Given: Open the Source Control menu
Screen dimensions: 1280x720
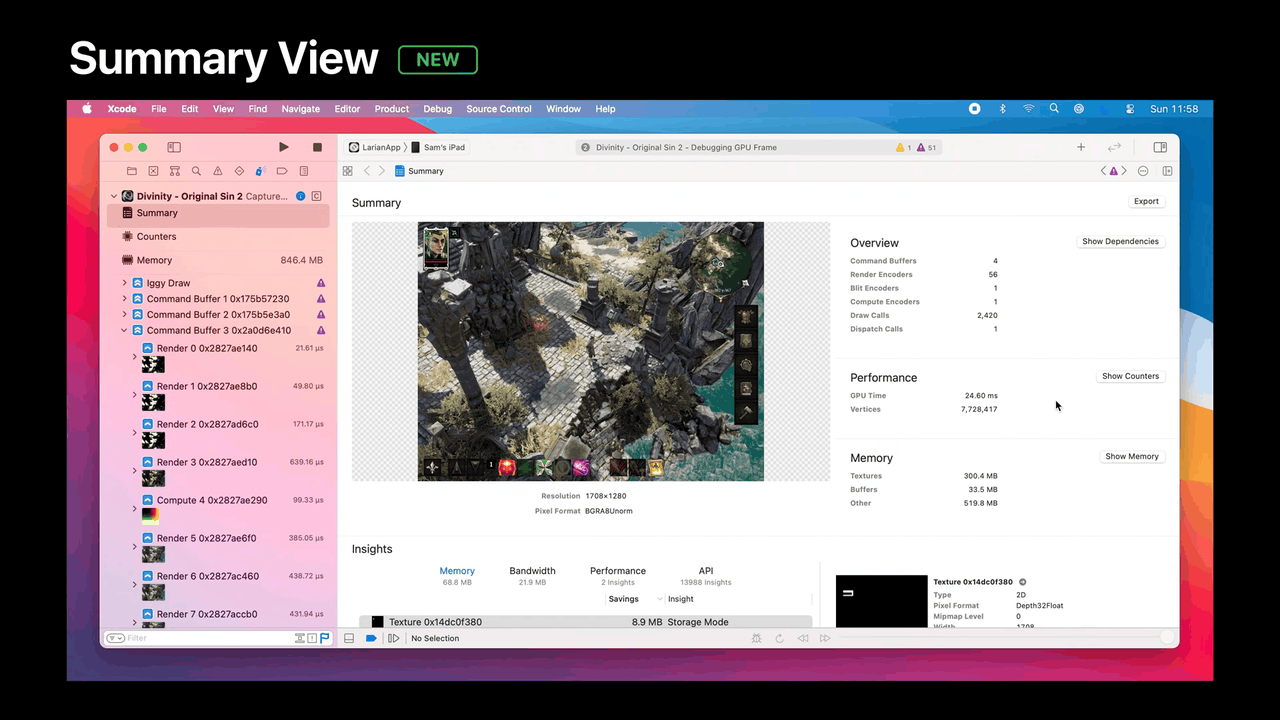Looking at the screenshot, I should click(x=499, y=109).
